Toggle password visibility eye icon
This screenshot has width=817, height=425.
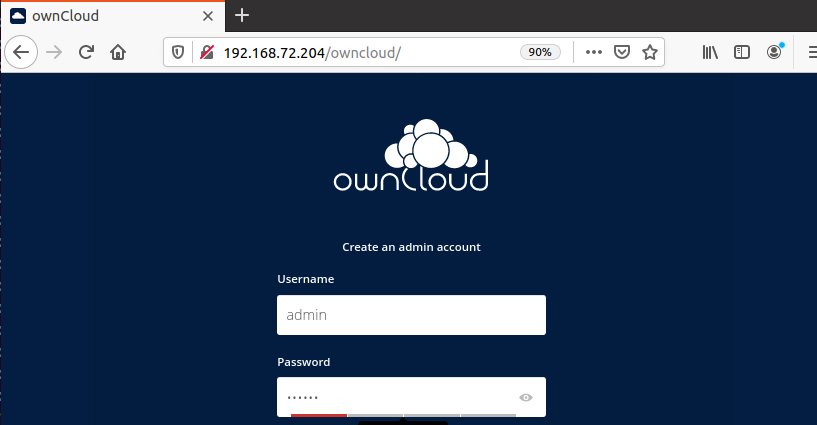pos(526,398)
